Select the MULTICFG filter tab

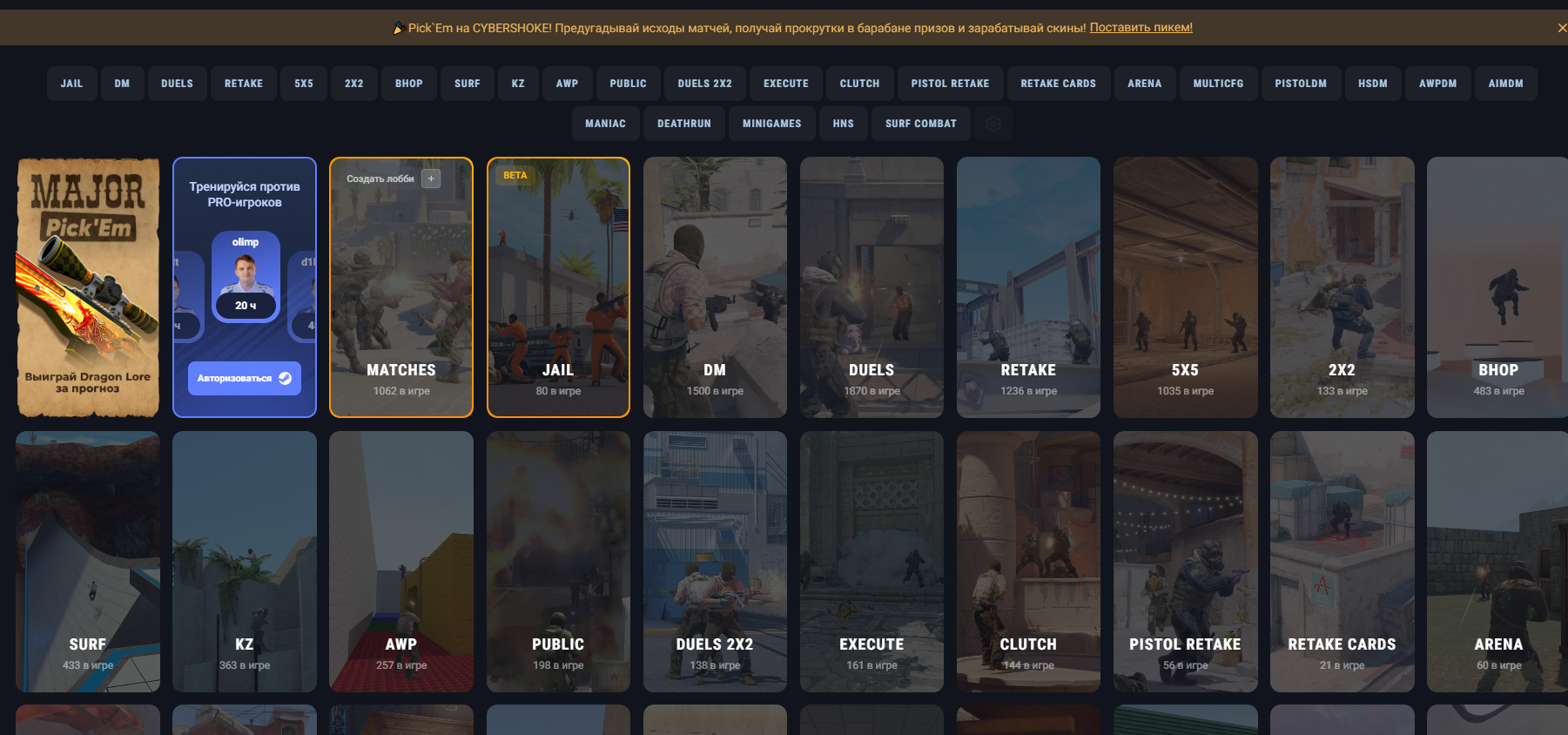tap(1218, 84)
